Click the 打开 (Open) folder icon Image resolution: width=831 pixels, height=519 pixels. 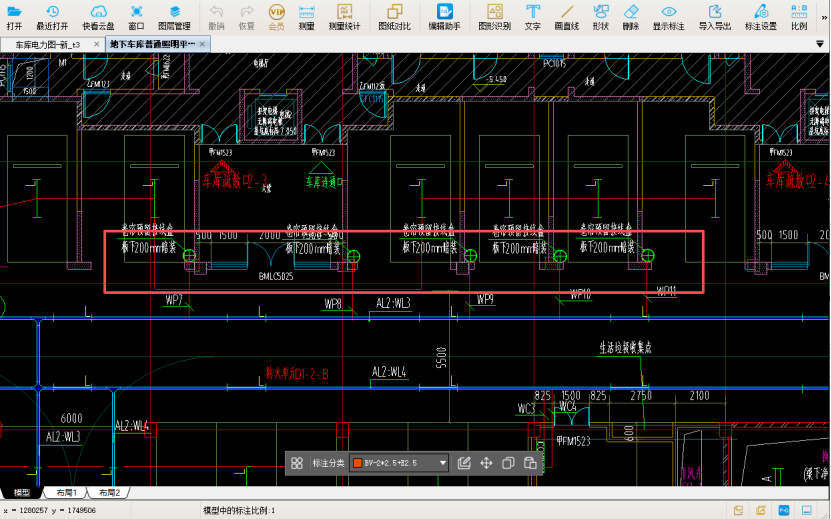tap(14, 11)
